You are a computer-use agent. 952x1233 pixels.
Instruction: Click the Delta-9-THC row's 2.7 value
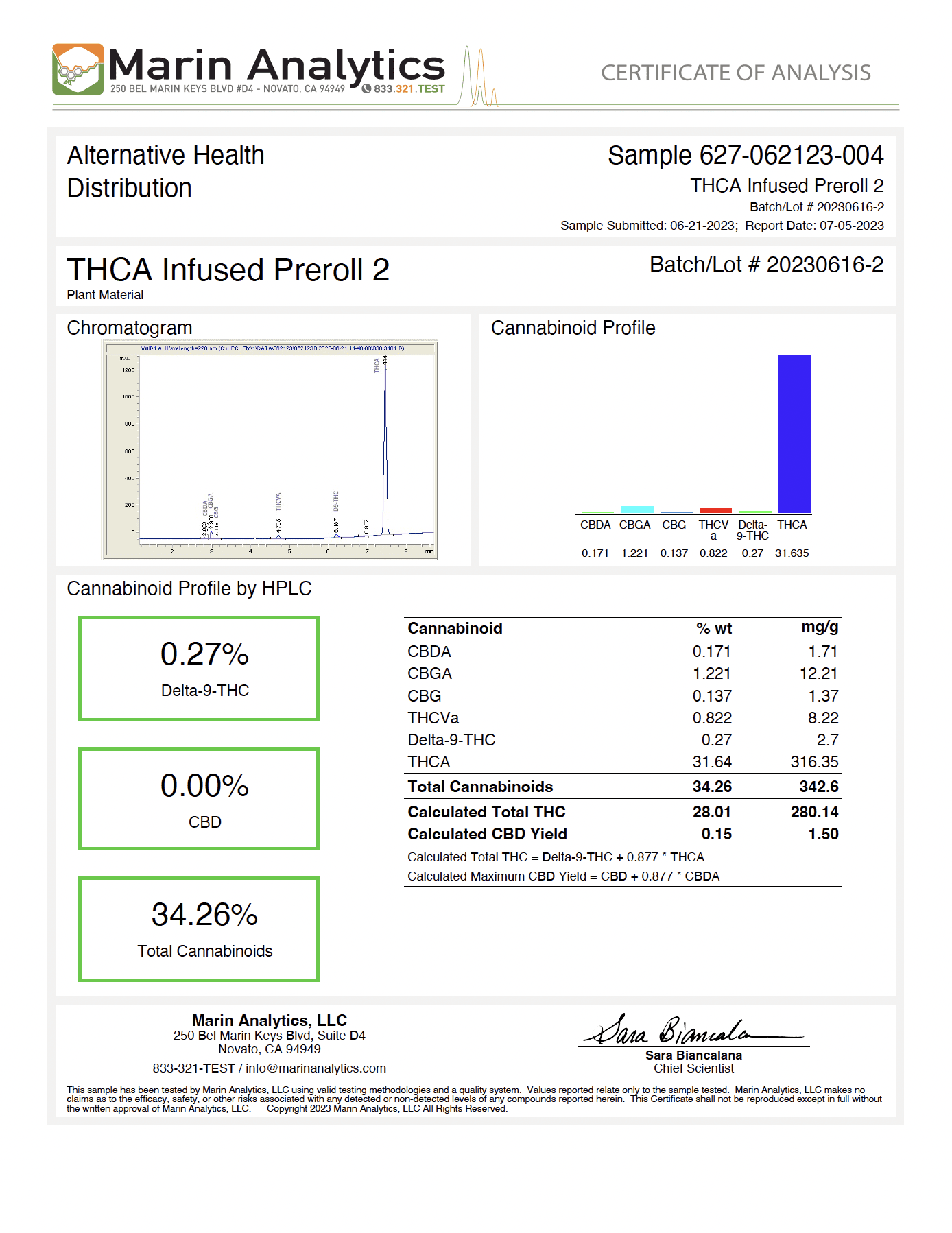(x=827, y=740)
